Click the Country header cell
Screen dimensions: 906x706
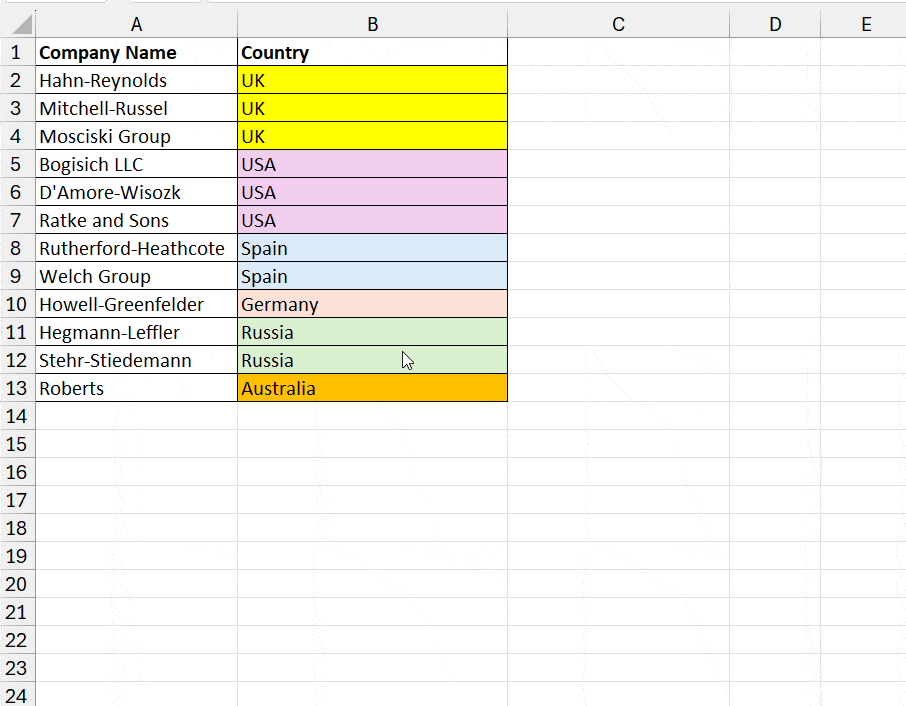pyautogui.click(x=373, y=52)
